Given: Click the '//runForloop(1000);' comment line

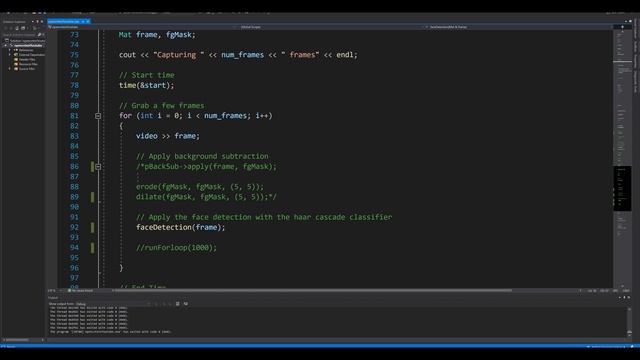Looking at the screenshot, I should click(176, 248).
